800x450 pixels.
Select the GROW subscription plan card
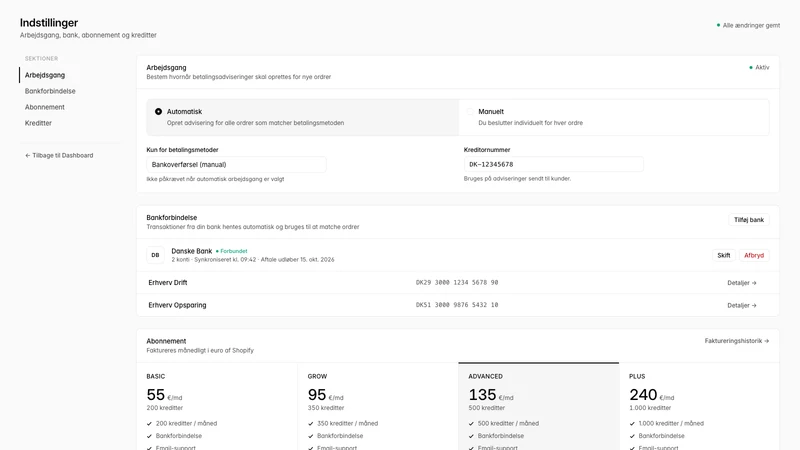click(x=378, y=407)
